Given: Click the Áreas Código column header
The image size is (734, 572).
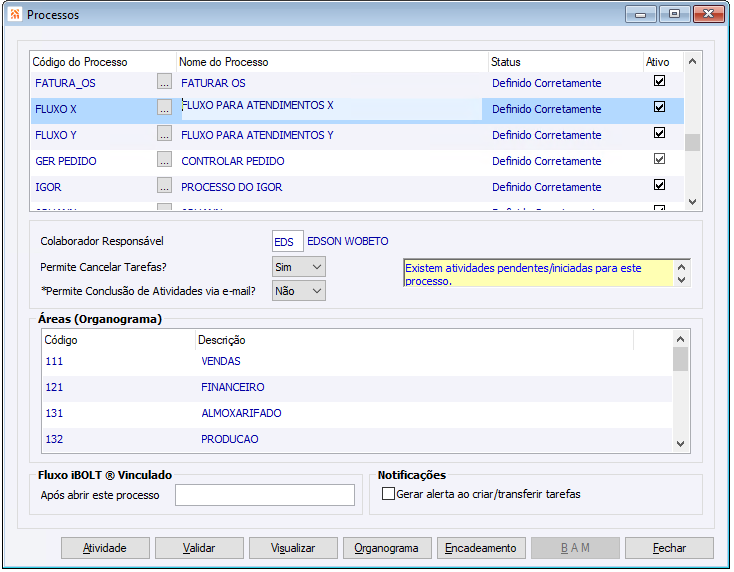Looking at the screenshot, I should click(x=118, y=340).
